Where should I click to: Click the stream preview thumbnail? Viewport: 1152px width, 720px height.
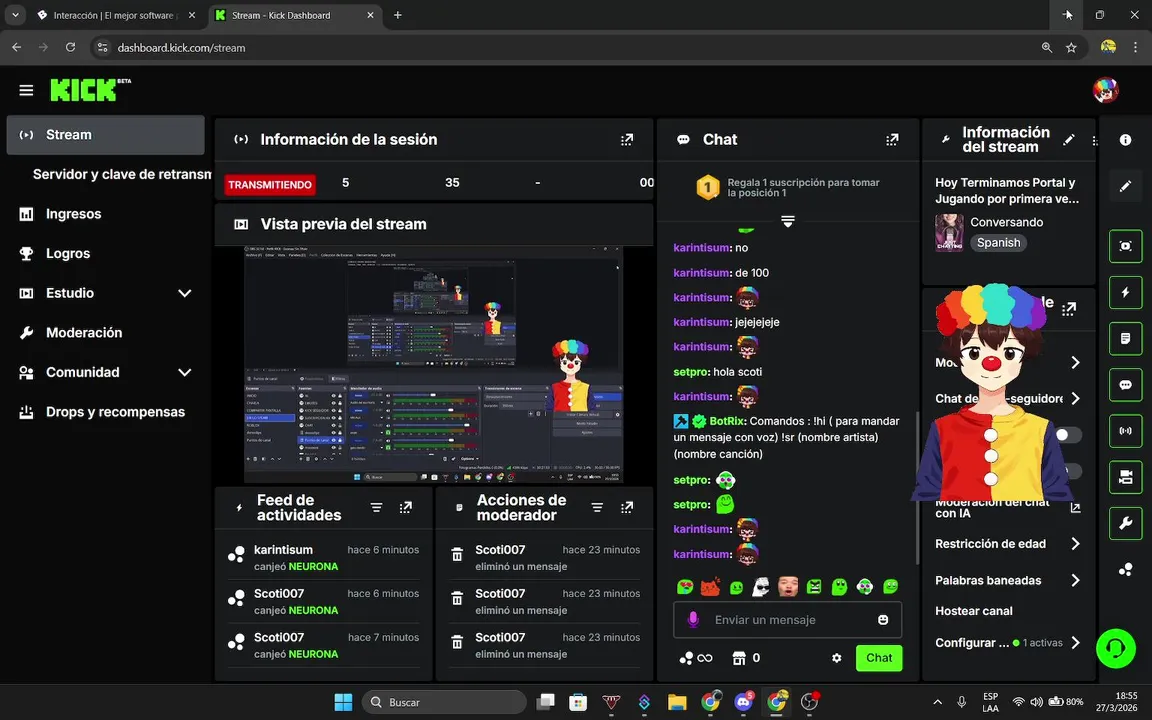[x=433, y=365]
